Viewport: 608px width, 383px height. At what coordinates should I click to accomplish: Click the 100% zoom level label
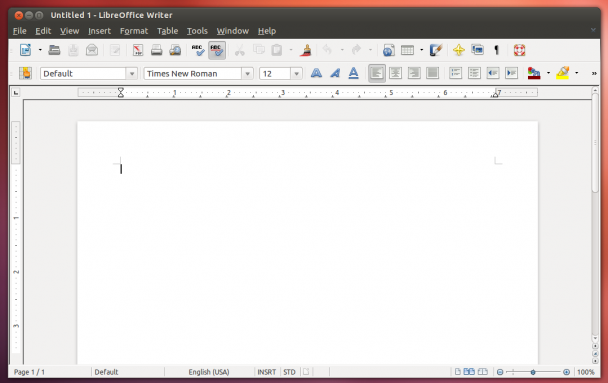tap(586, 372)
